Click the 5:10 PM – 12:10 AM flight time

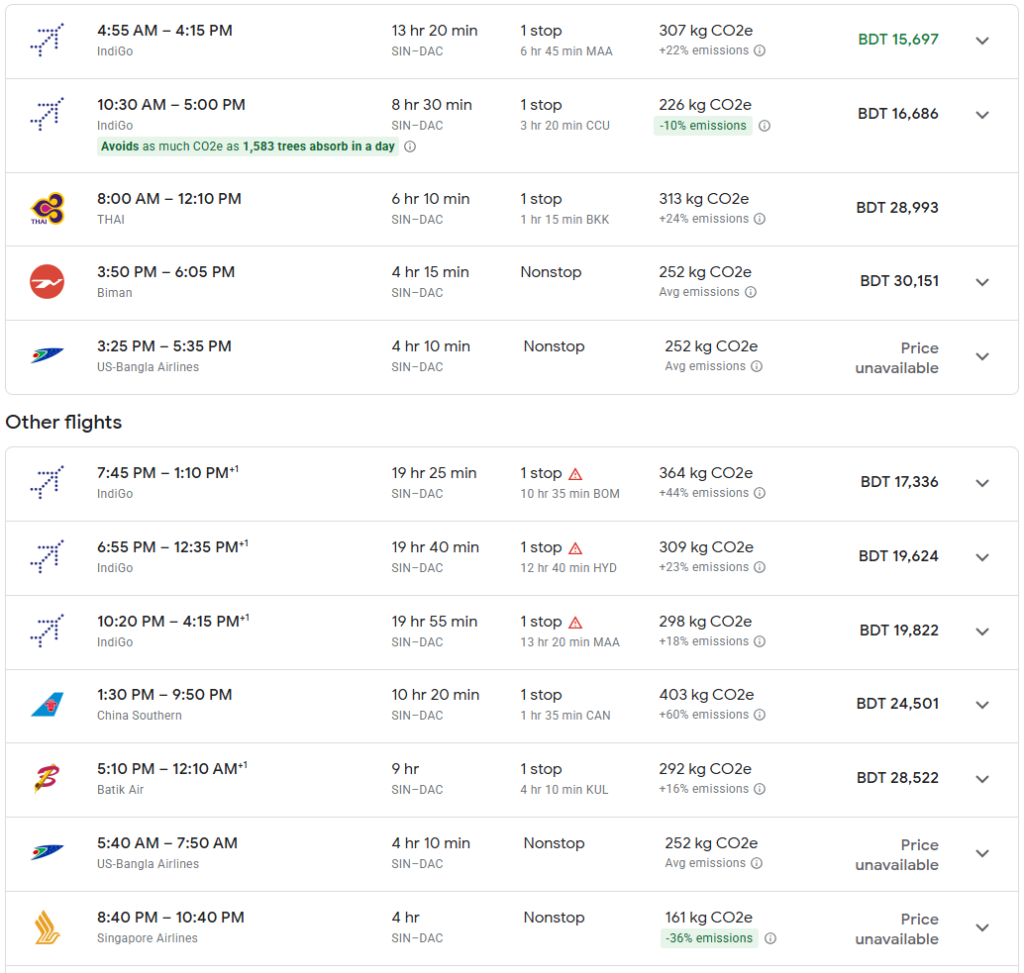tap(172, 768)
